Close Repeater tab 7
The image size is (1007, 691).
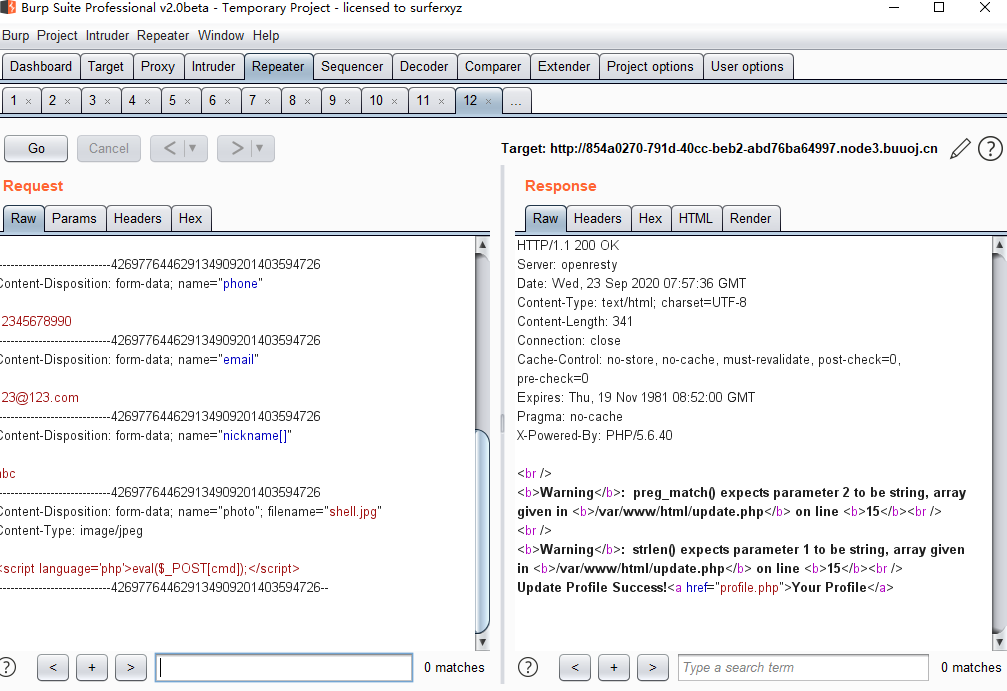click(x=267, y=101)
